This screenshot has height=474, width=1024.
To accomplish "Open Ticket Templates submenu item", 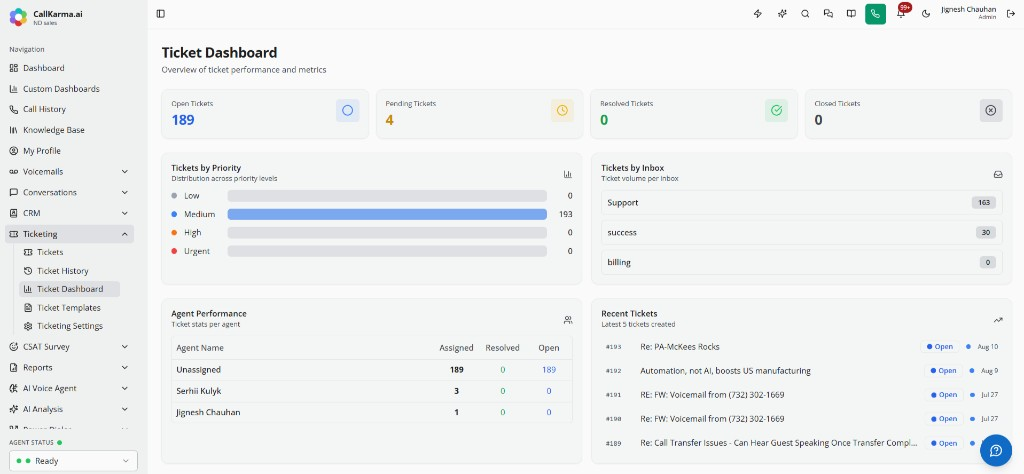I will [x=69, y=308].
